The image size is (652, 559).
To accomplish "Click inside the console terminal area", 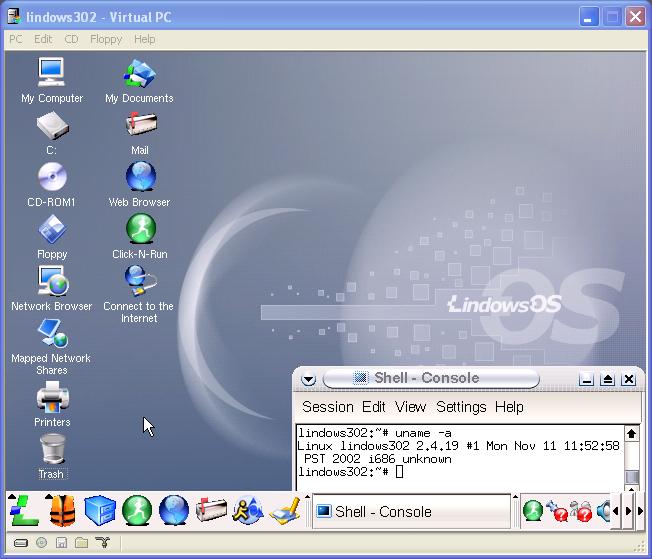I will [460, 458].
